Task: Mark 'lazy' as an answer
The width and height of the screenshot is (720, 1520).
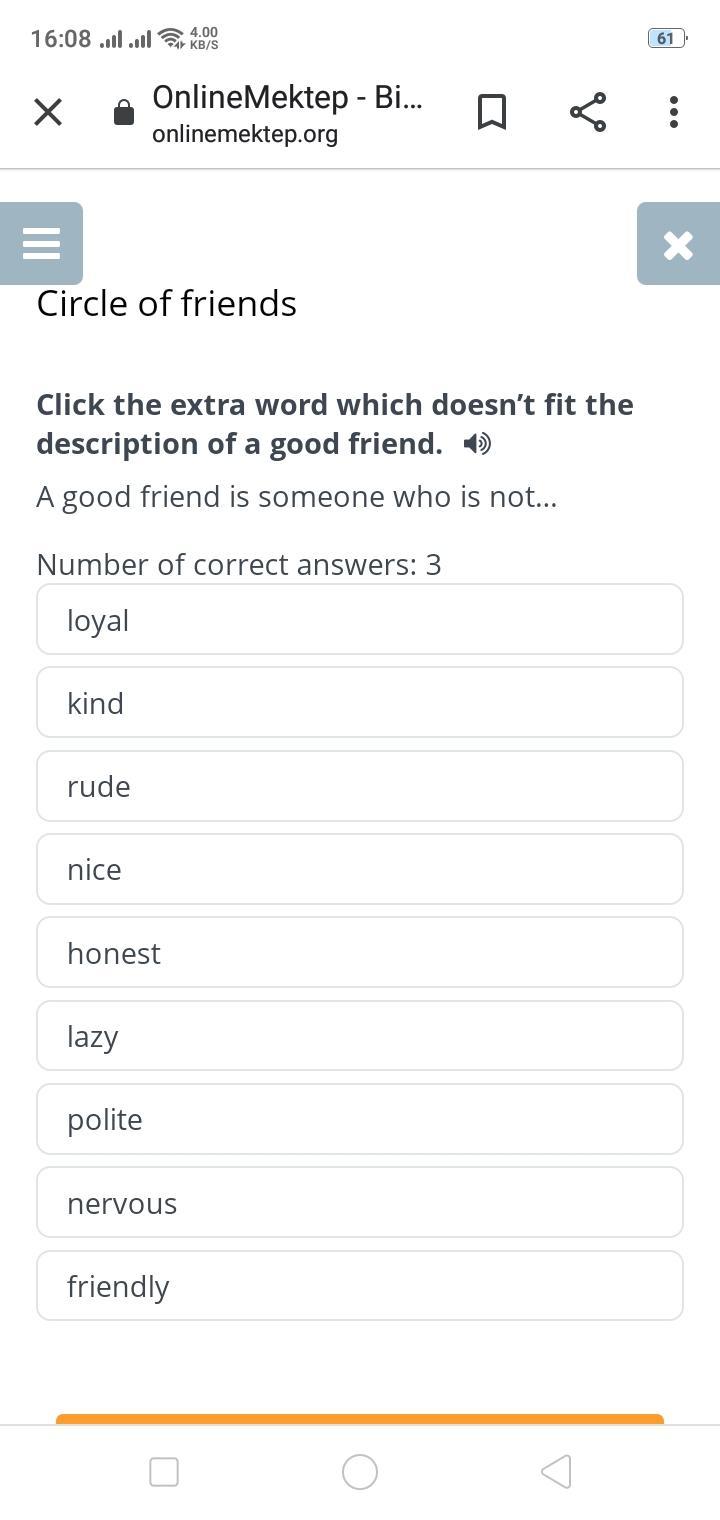Action: (360, 1036)
